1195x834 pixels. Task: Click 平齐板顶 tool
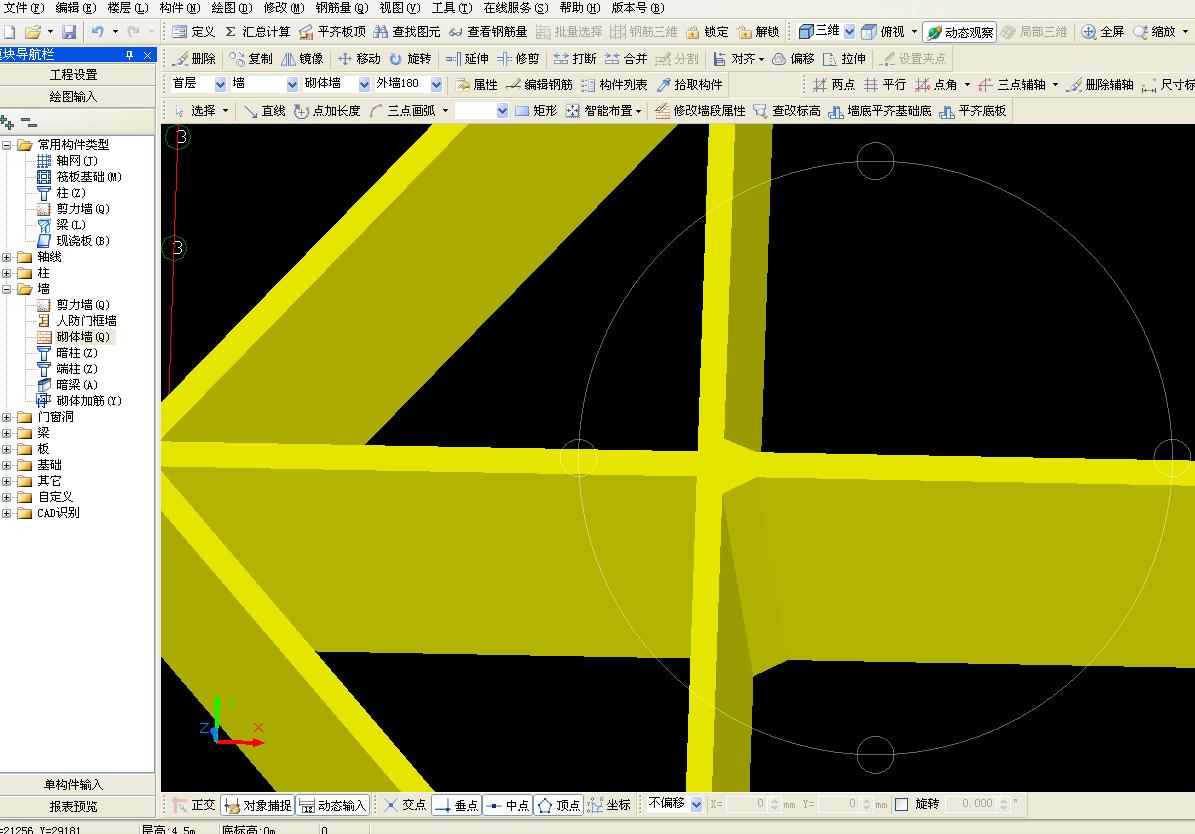pyautogui.click(x=332, y=31)
